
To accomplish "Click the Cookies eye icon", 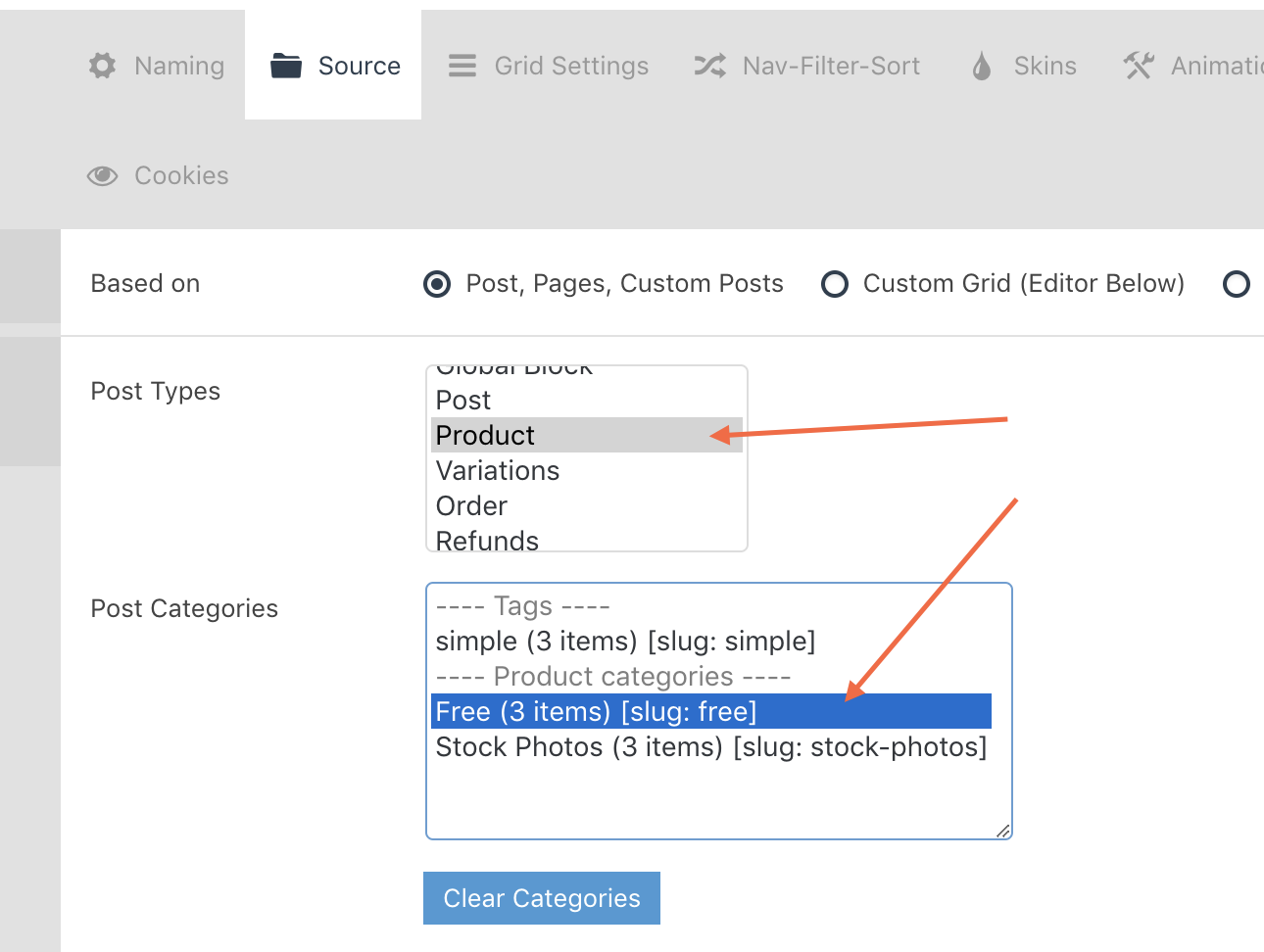I will coord(102,175).
